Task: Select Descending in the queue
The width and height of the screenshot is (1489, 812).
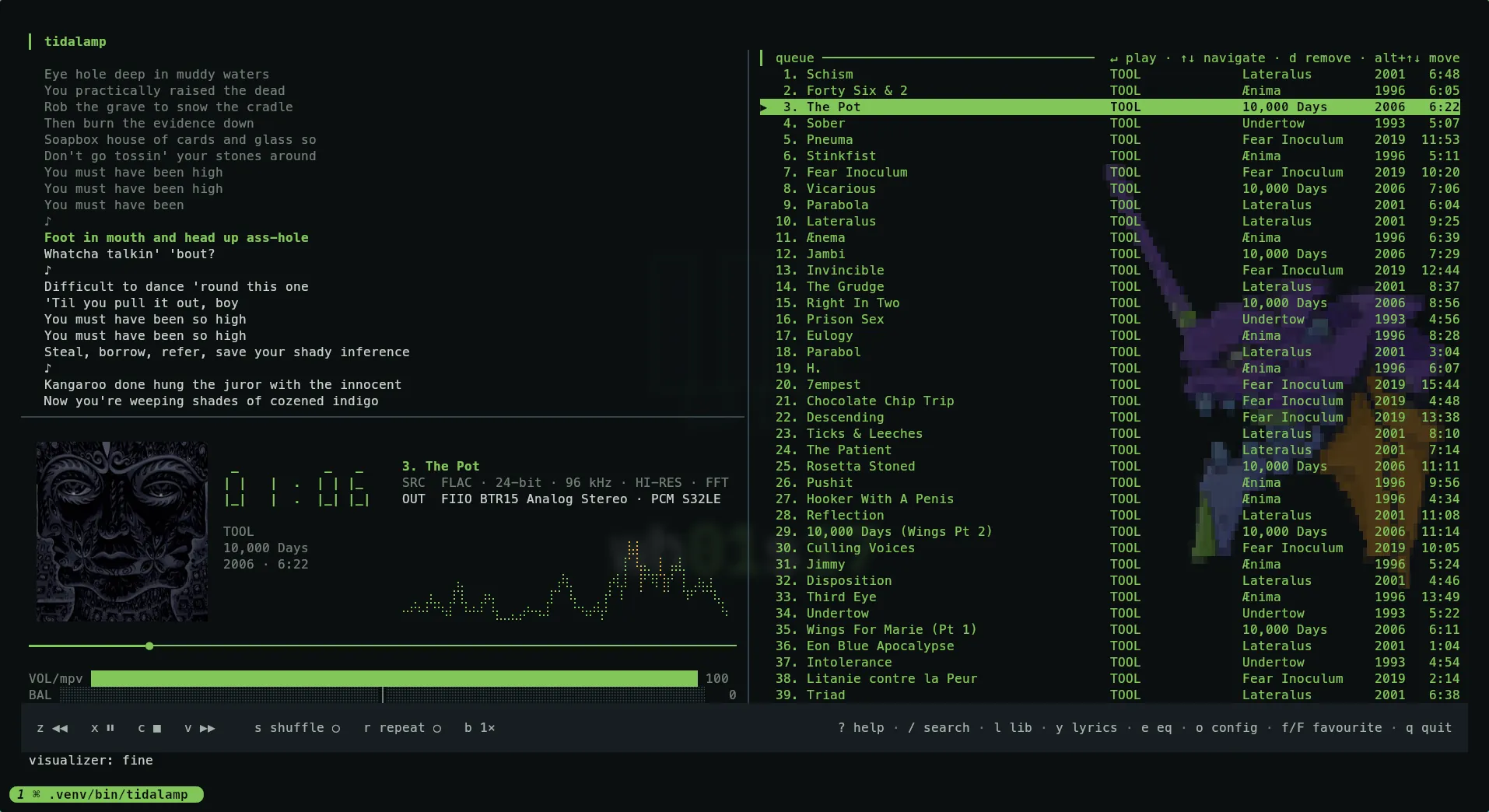Action: coord(1110,418)
